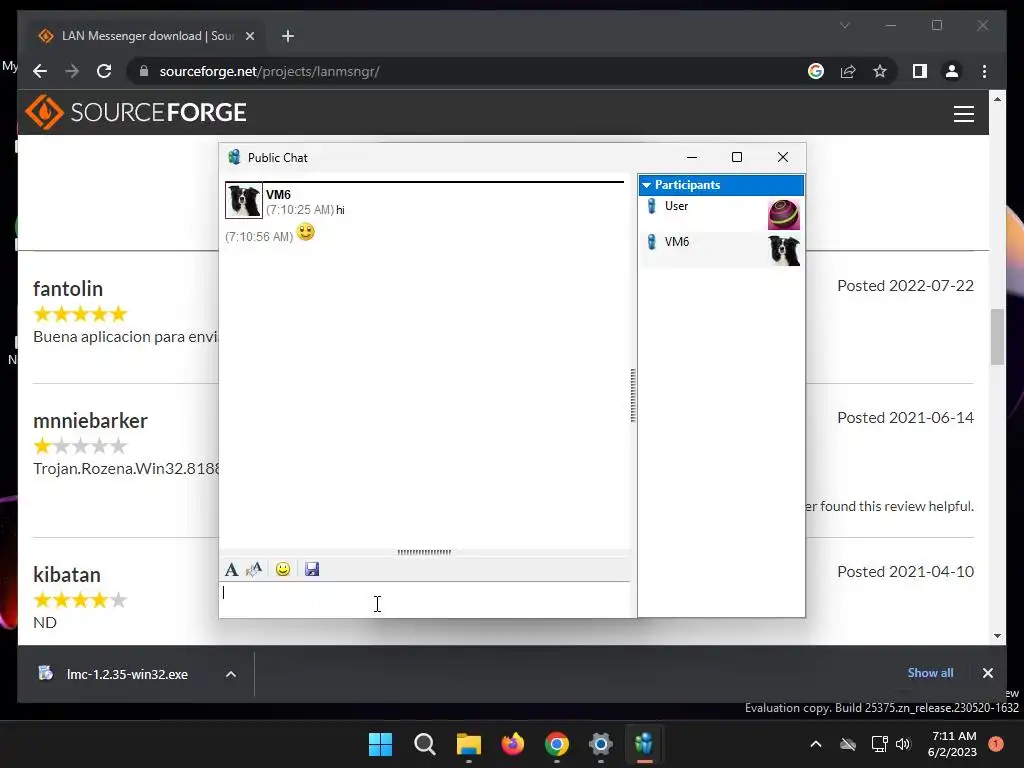This screenshot has width=1024, height=768.
Task: Click the page vertical scrollbar thumb
Action: click(997, 336)
